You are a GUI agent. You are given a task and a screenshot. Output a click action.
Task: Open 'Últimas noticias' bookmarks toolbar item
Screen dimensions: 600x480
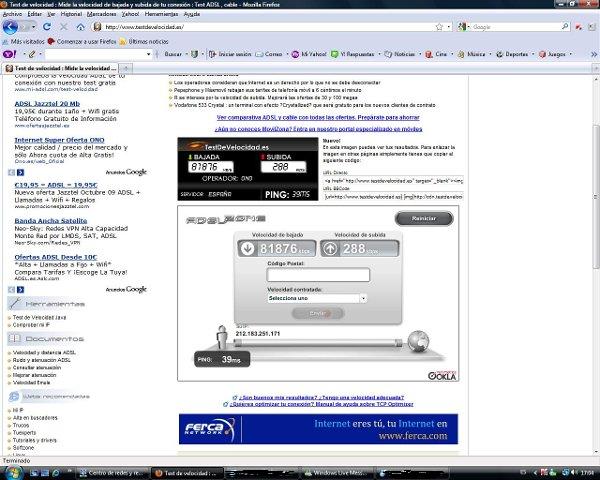click(144, 41)
